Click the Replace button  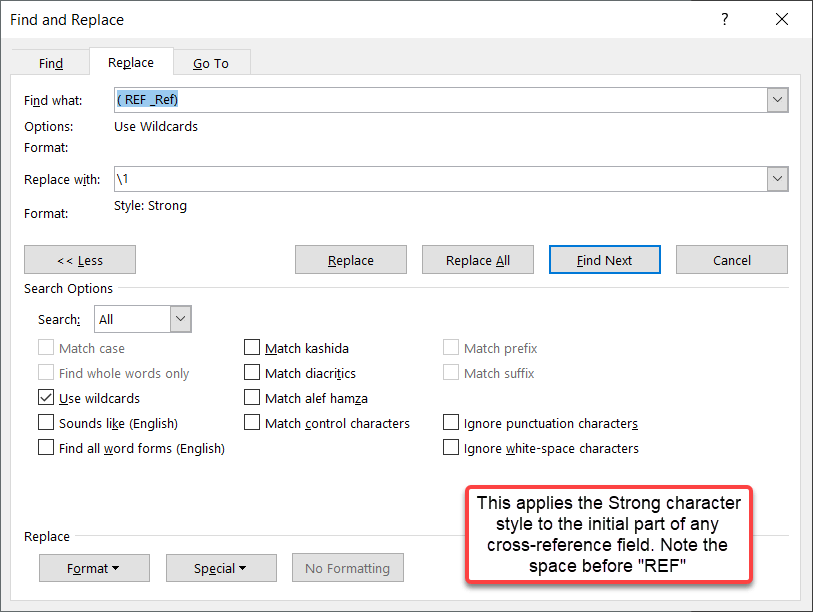[x=351, y=260]
